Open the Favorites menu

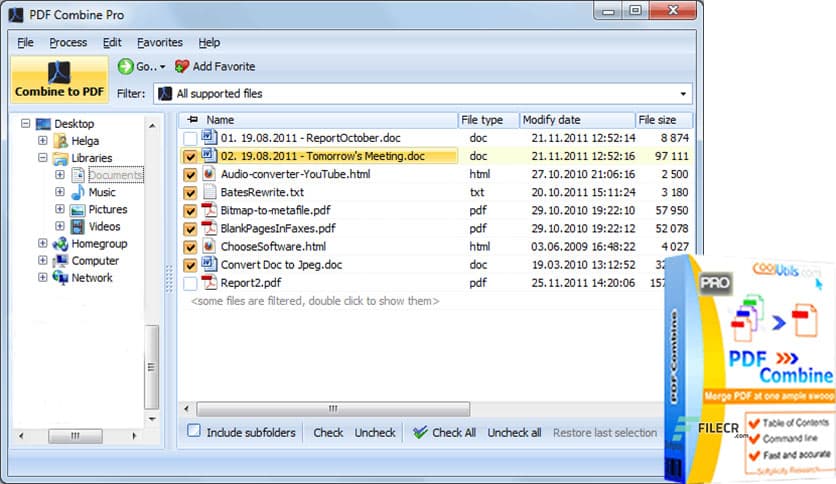coord(159,43)
